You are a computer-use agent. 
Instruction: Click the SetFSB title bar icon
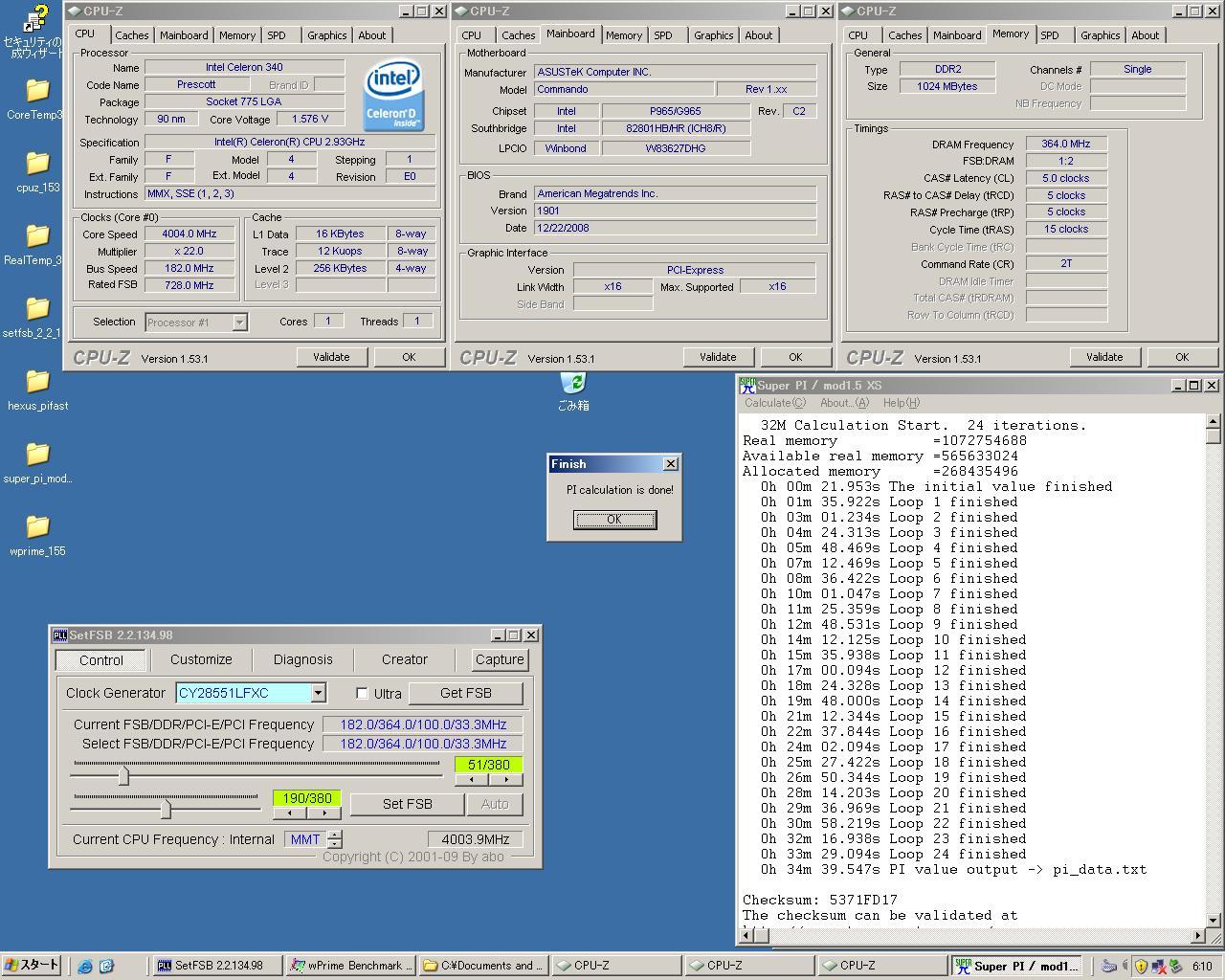click(x=59, y=635)
